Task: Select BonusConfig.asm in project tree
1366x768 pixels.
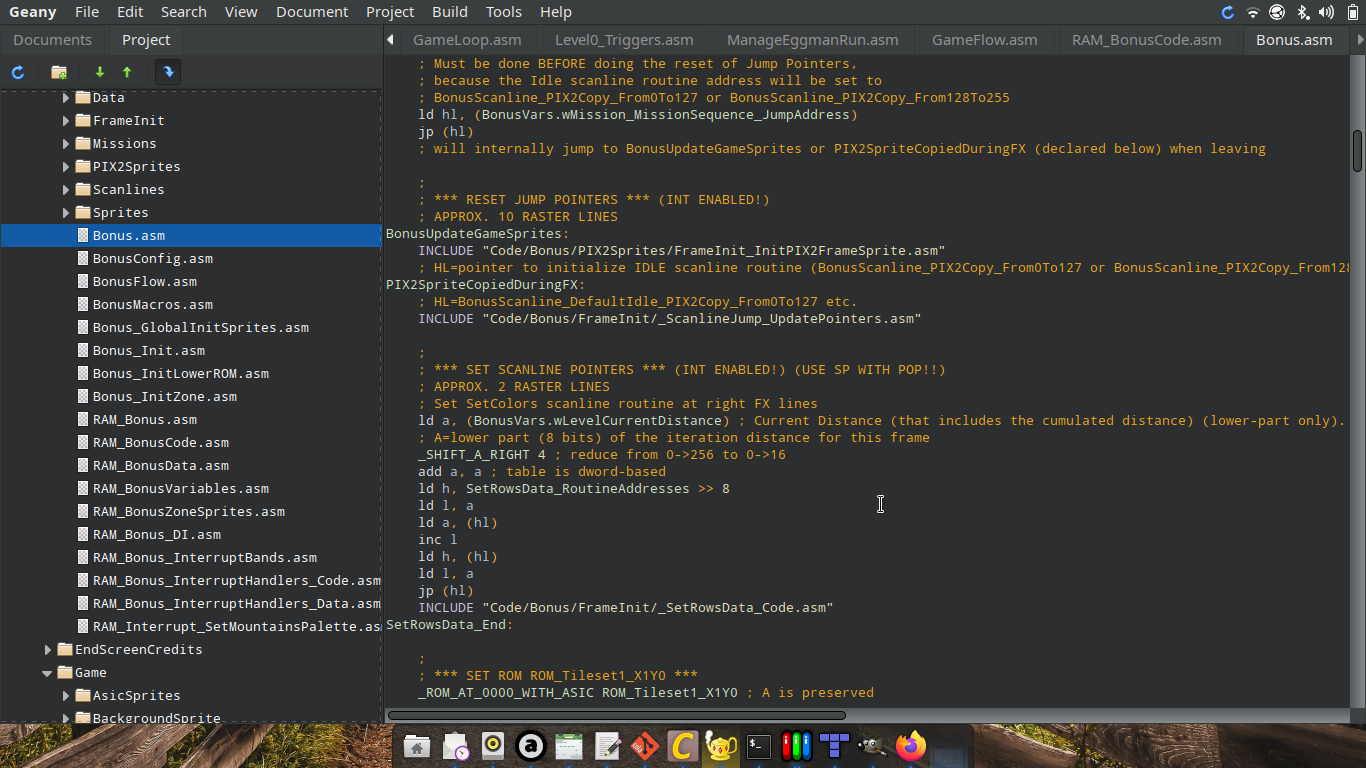Action: (x=152, y=258)
